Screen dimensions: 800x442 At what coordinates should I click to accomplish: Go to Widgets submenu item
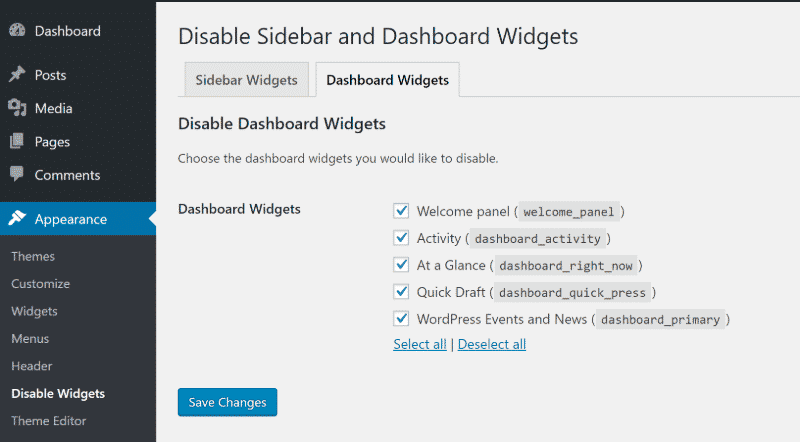coord(34,311)
